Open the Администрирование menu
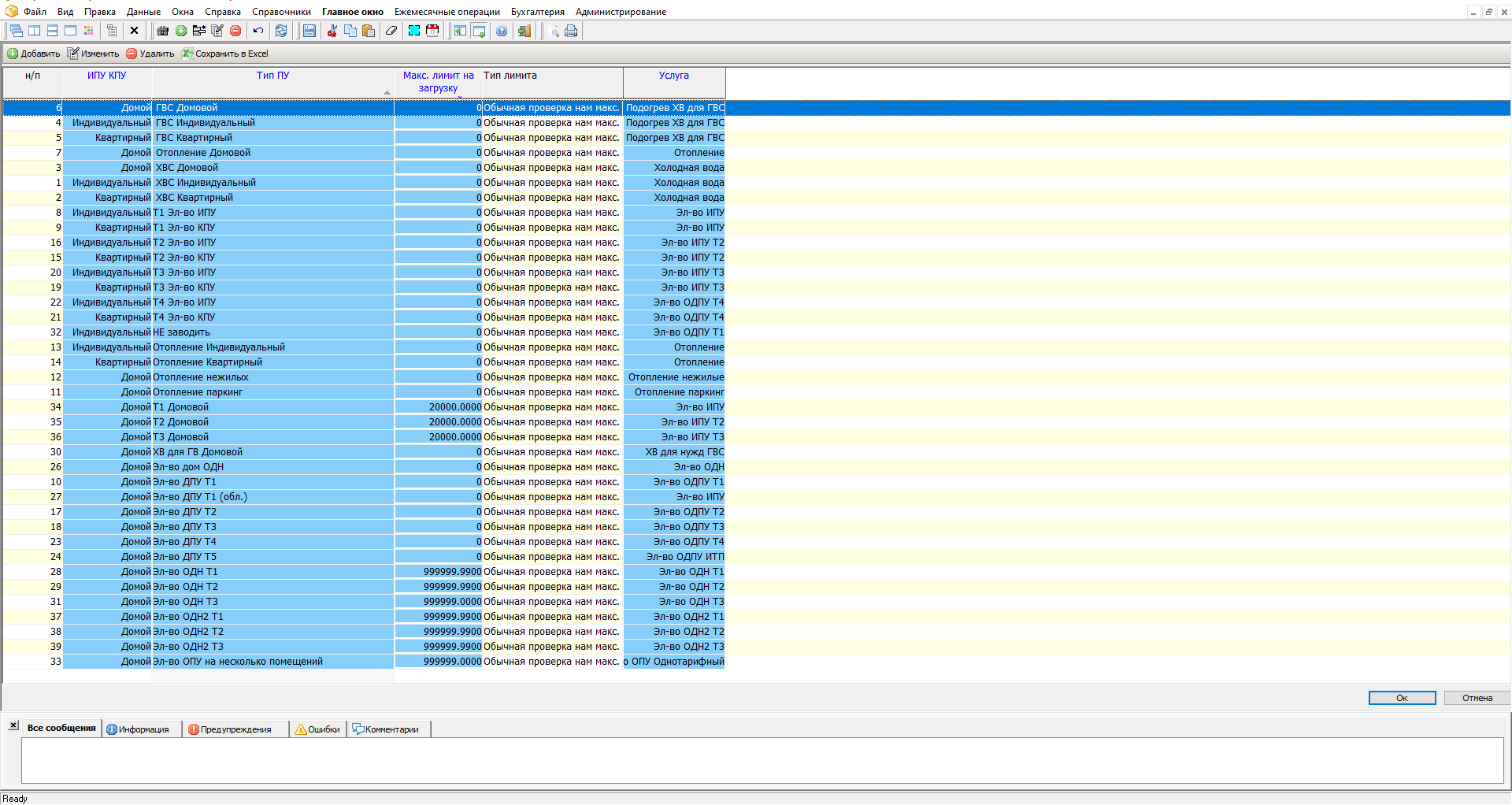 [621, 12]
